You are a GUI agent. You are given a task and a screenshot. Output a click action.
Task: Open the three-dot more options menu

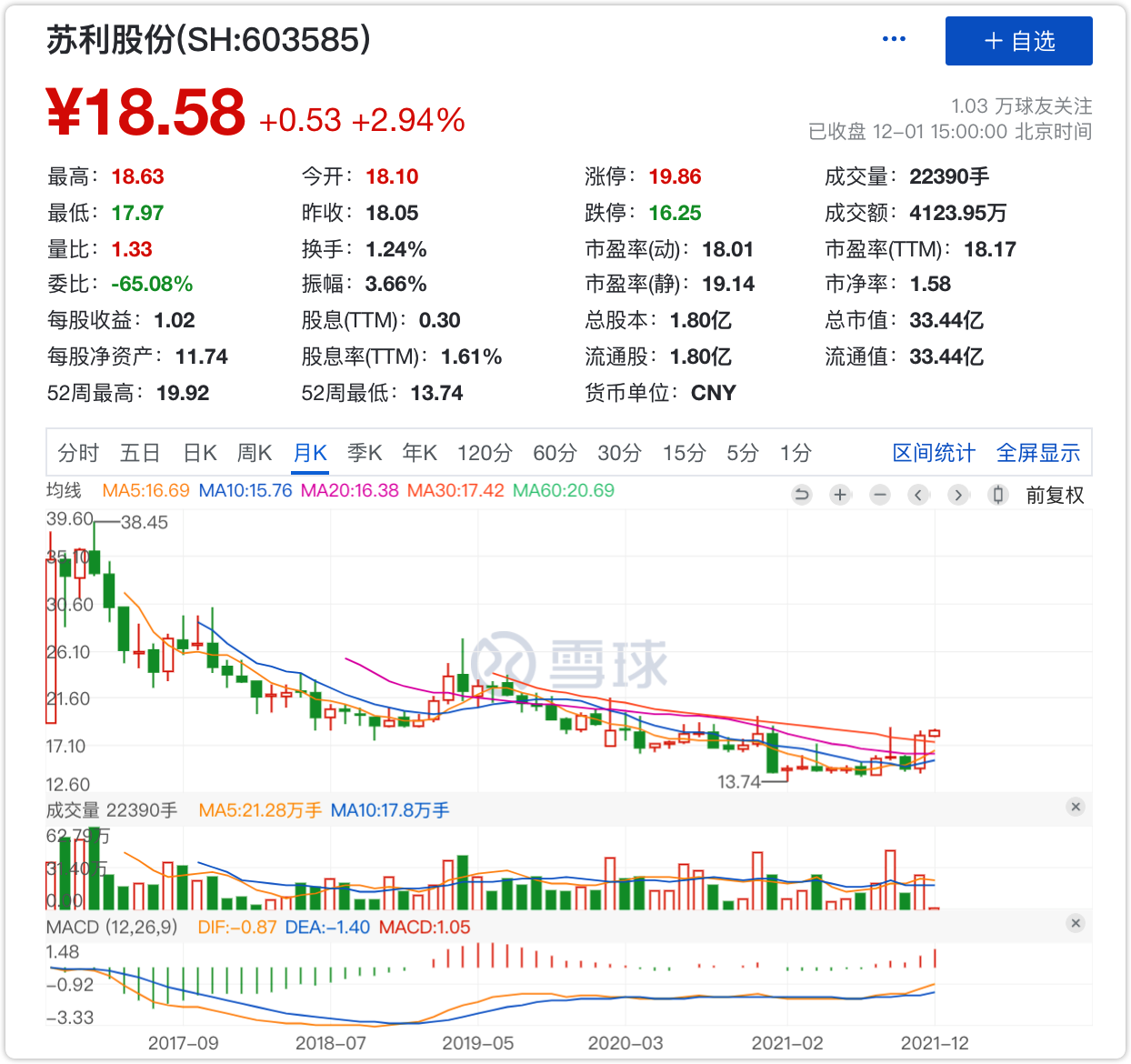894,39
